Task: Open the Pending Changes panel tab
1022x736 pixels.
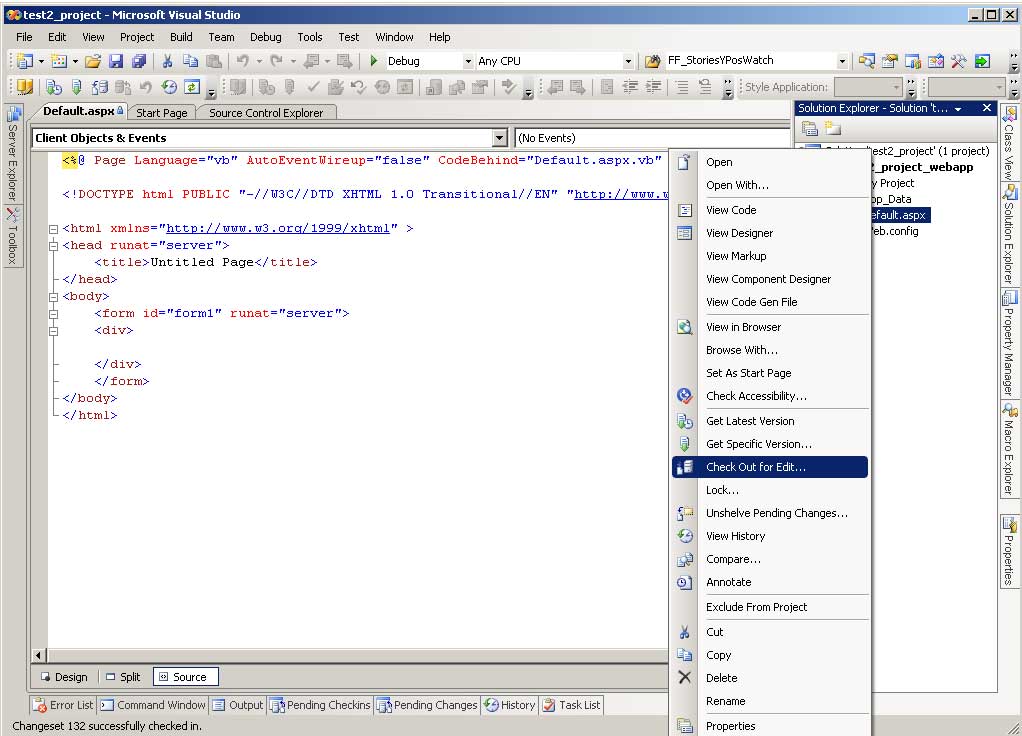Action: [x=427, y=705]
